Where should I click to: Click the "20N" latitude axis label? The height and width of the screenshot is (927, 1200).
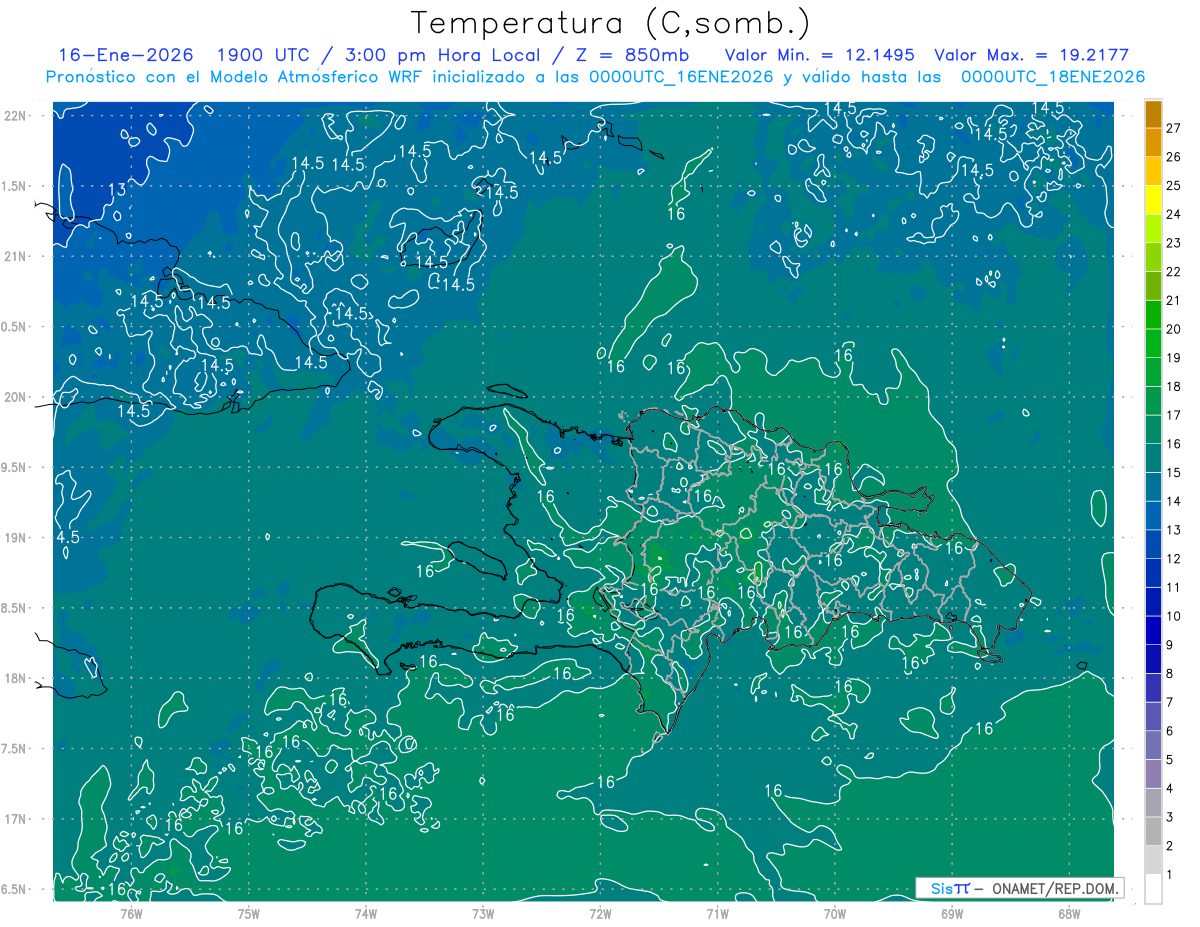[x=15, y=397]
